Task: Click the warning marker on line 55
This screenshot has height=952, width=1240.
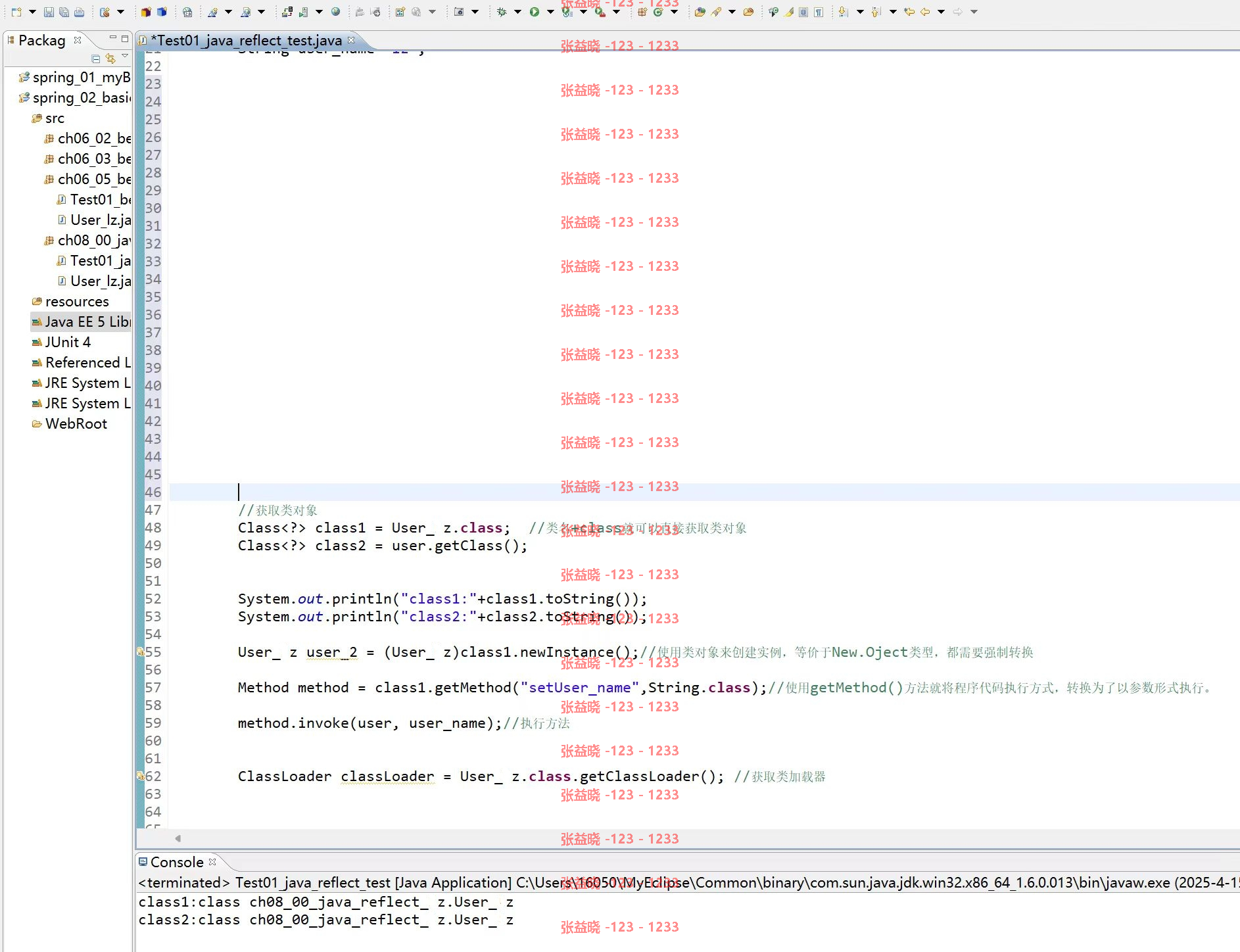Action: [x=140, y=652]
